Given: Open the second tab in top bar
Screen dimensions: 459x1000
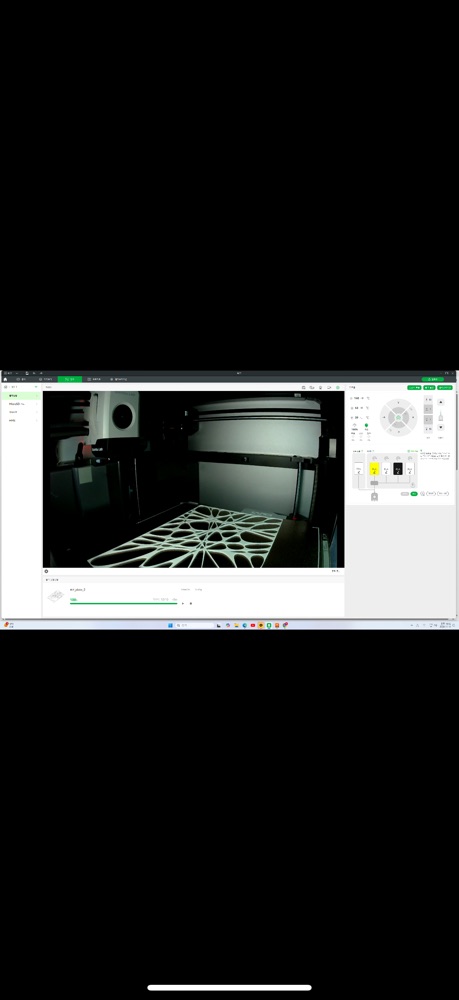Looking at the screenshot, I should pos(45,379).
